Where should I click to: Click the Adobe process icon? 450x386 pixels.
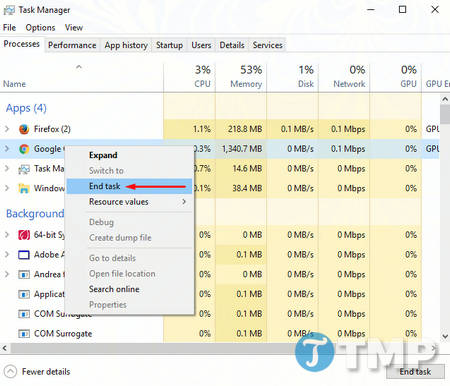(x=24, y=255)
